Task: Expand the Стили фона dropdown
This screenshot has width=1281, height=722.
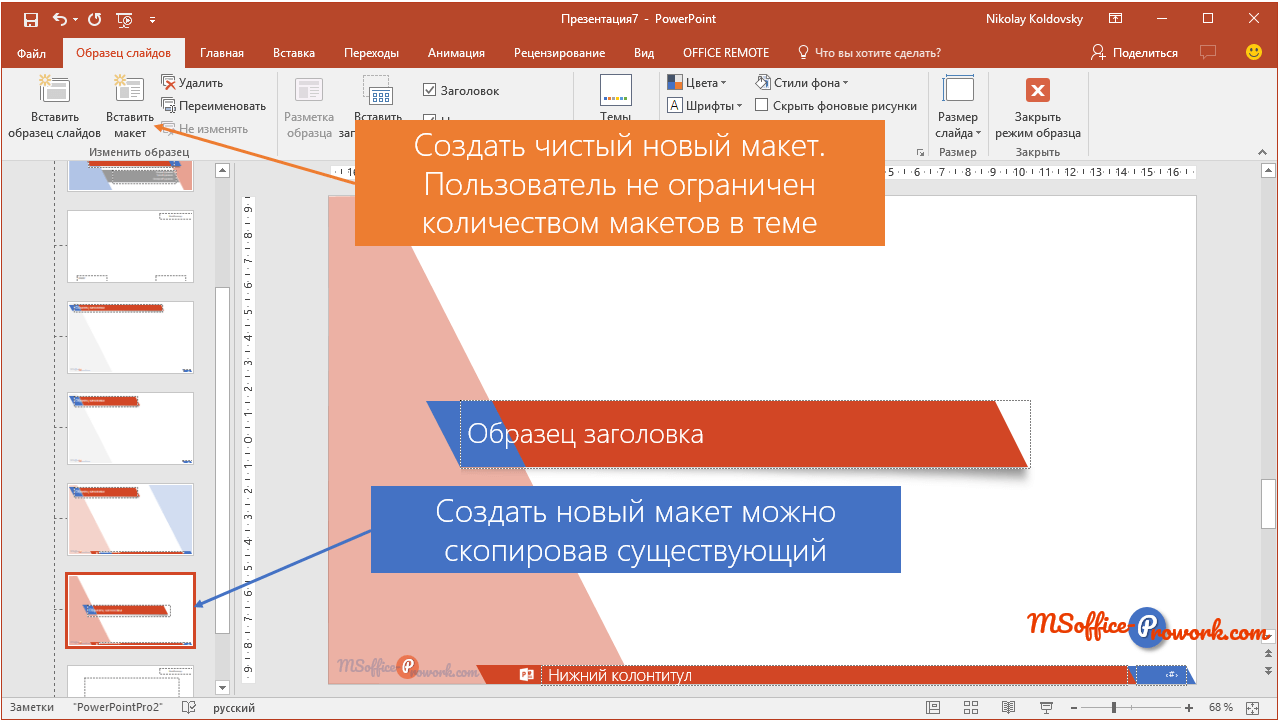Action: 802,83
